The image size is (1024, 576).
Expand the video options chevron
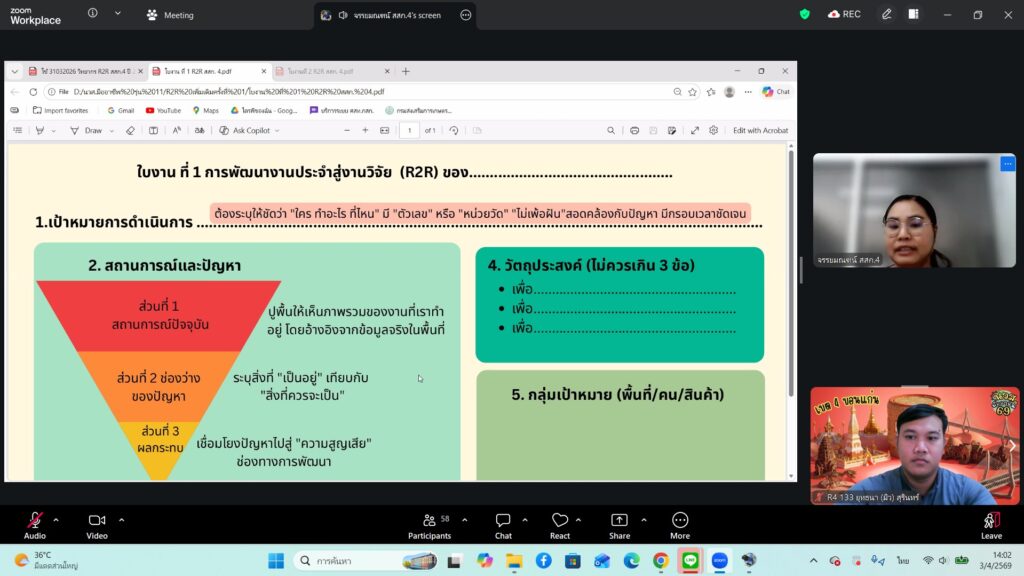click(x=122, y=520)
